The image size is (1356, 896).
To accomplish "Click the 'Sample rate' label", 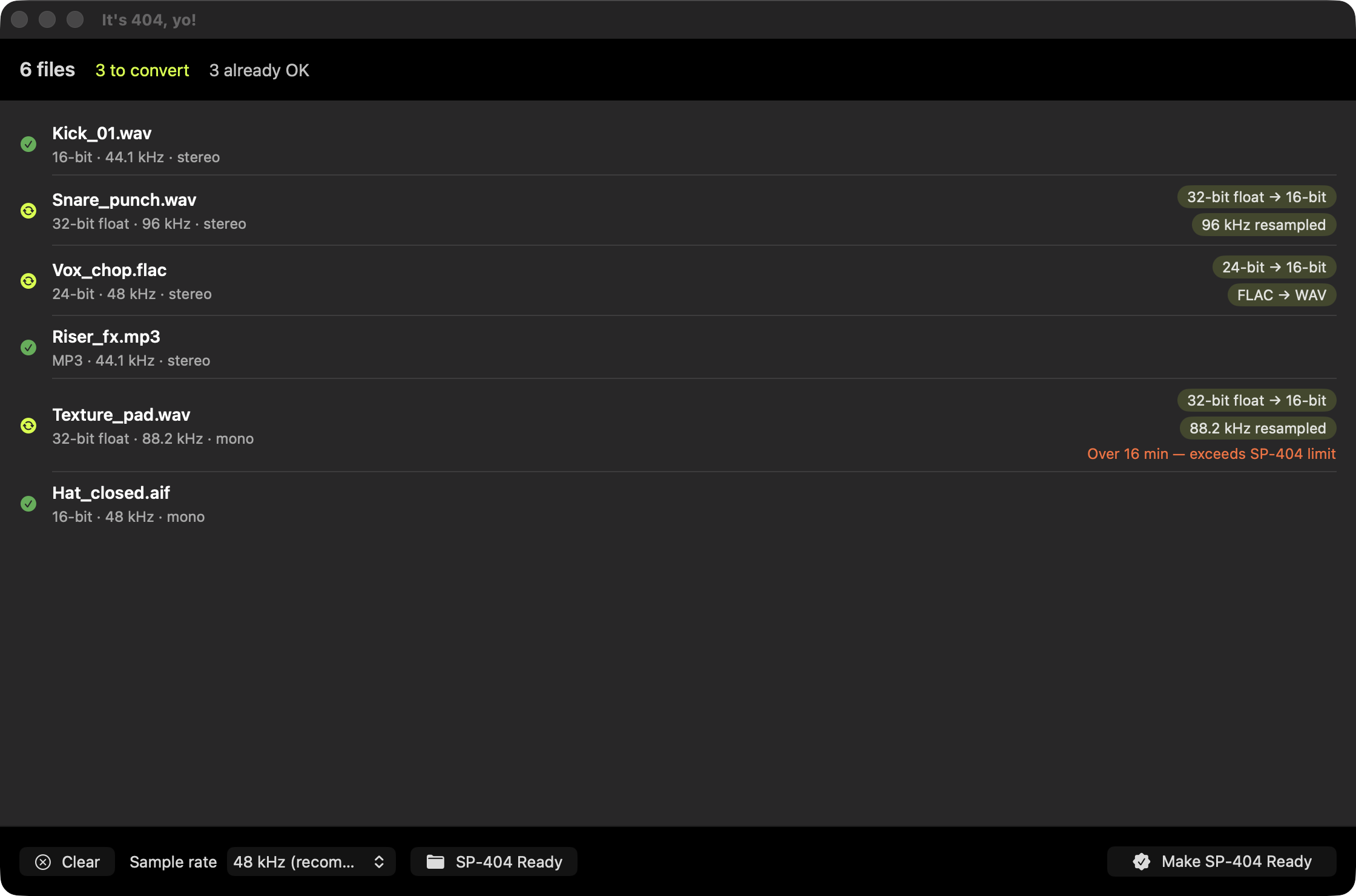I will [x=173, y=862].
